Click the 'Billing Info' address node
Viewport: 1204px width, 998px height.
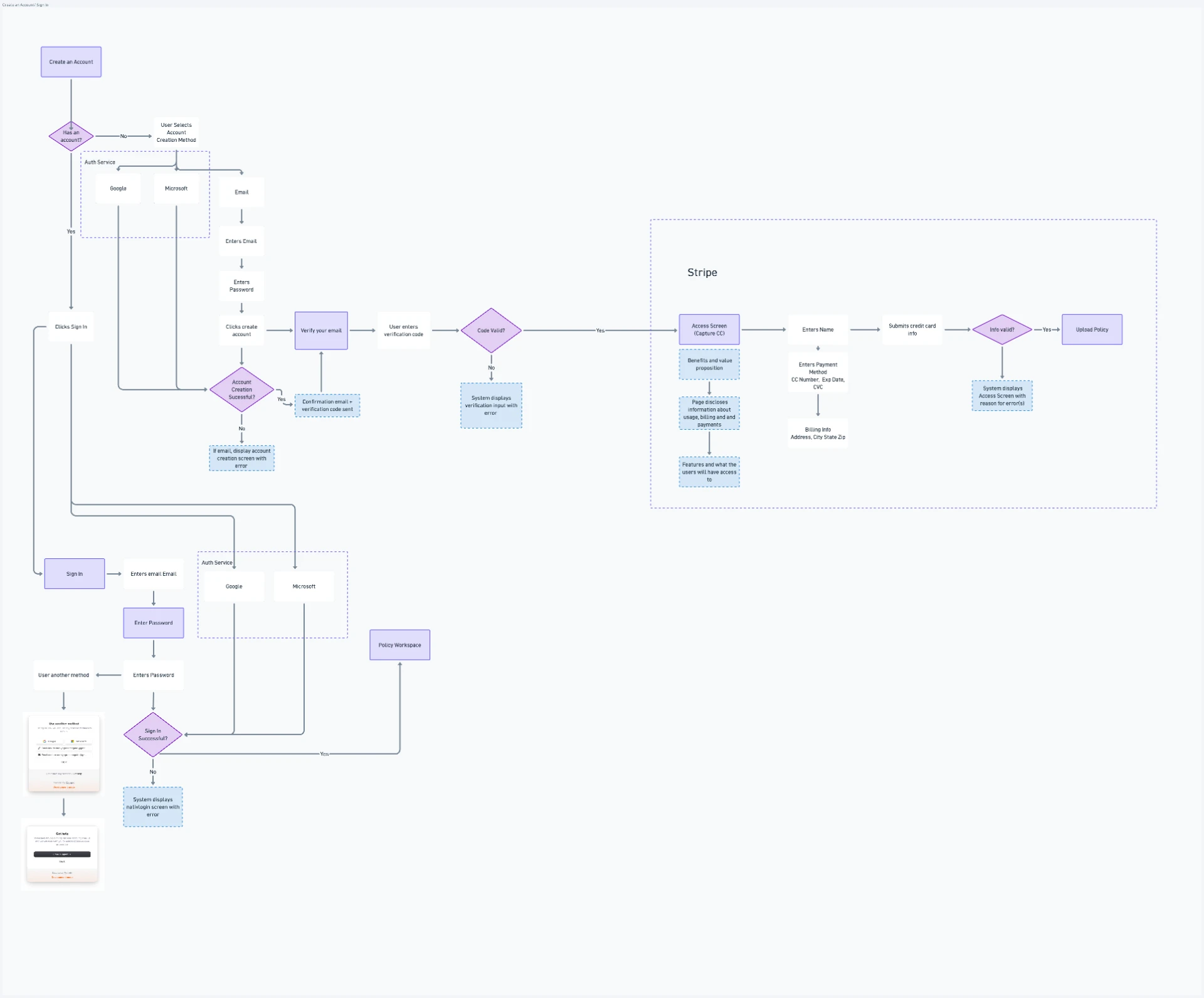coord(818,433)
